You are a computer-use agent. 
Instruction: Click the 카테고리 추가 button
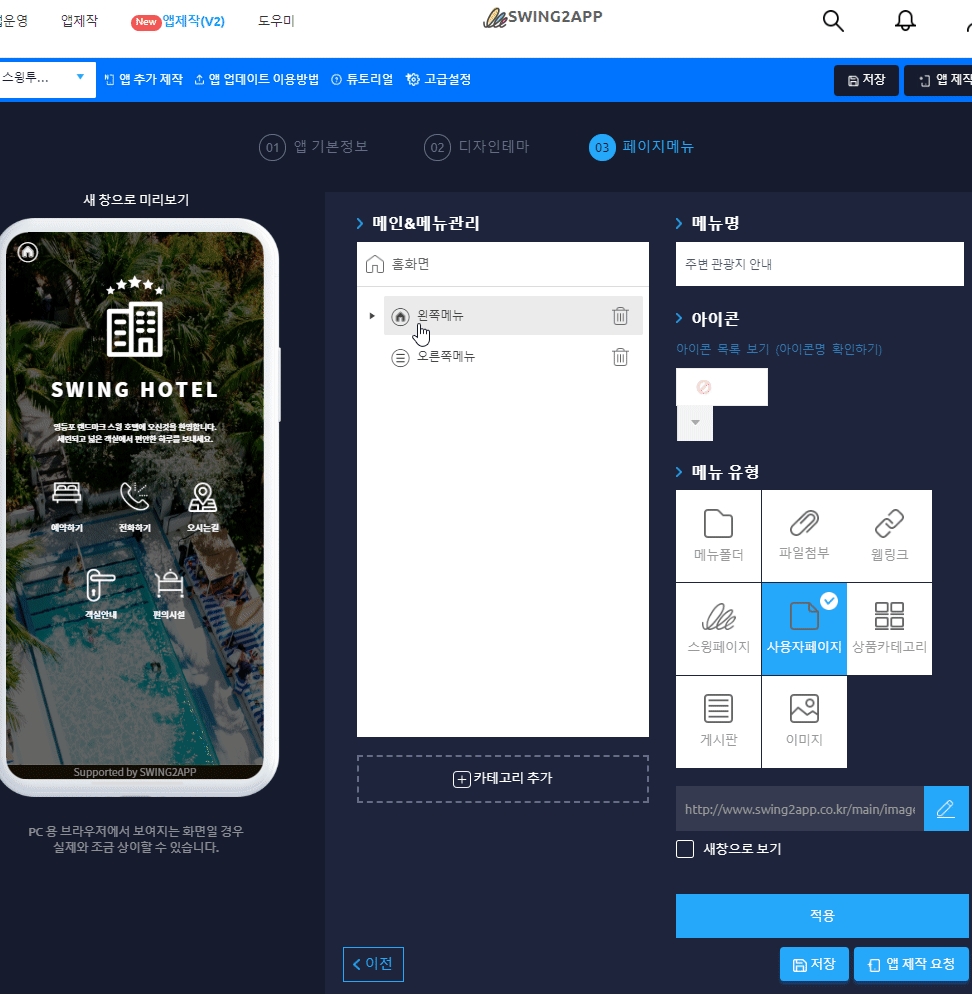(502, 779)
